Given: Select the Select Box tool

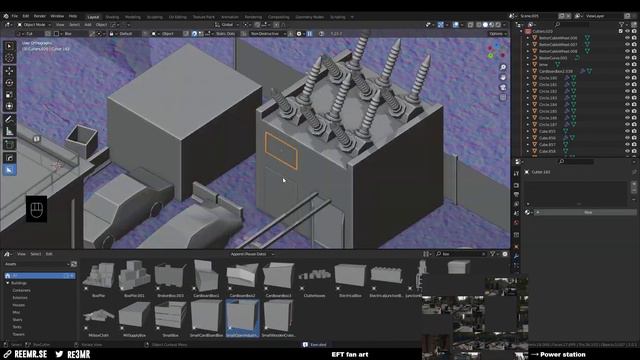Looking at the screenshot, I should click(x=9, y=46).
